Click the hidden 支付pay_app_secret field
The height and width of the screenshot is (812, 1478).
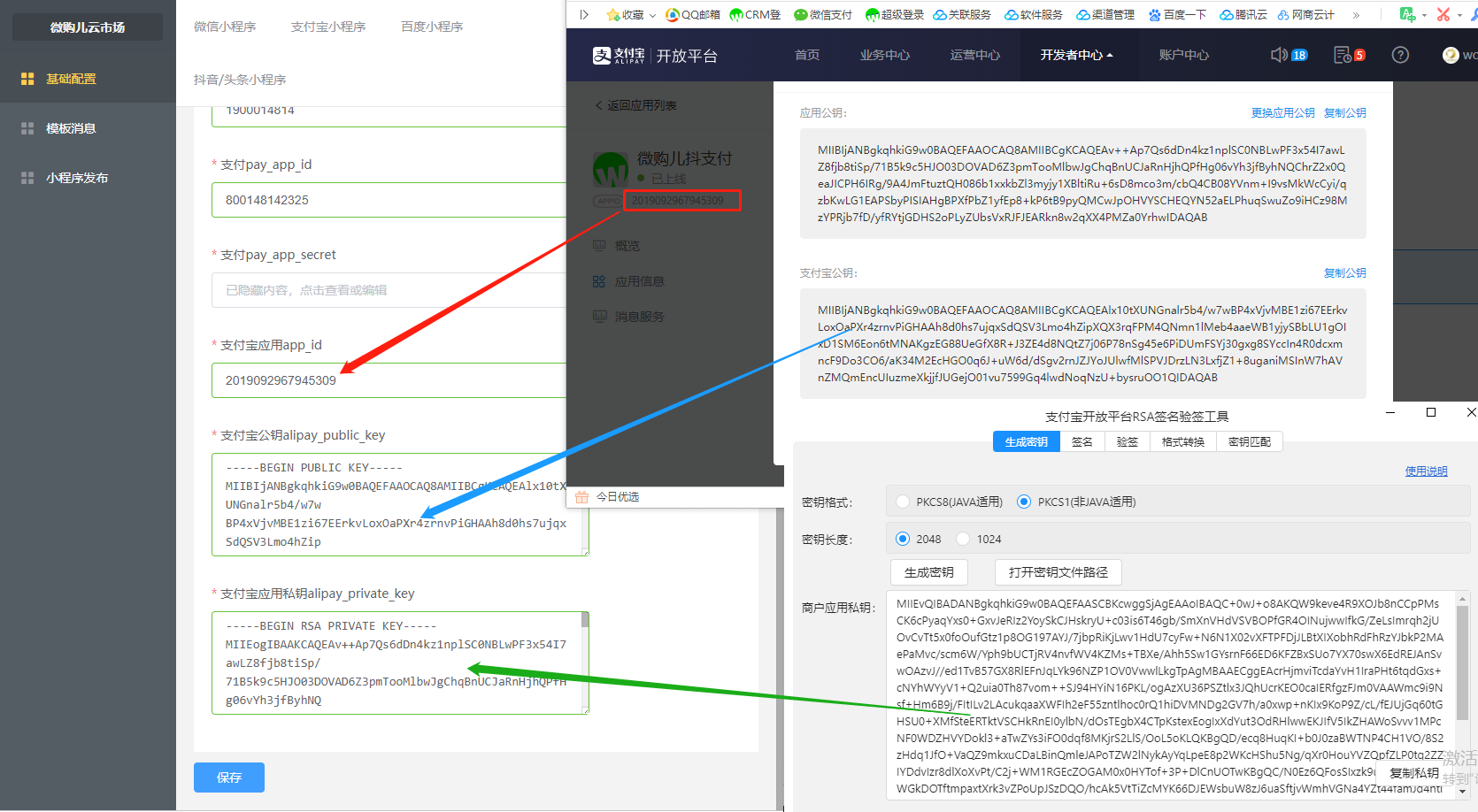(389, 290)
